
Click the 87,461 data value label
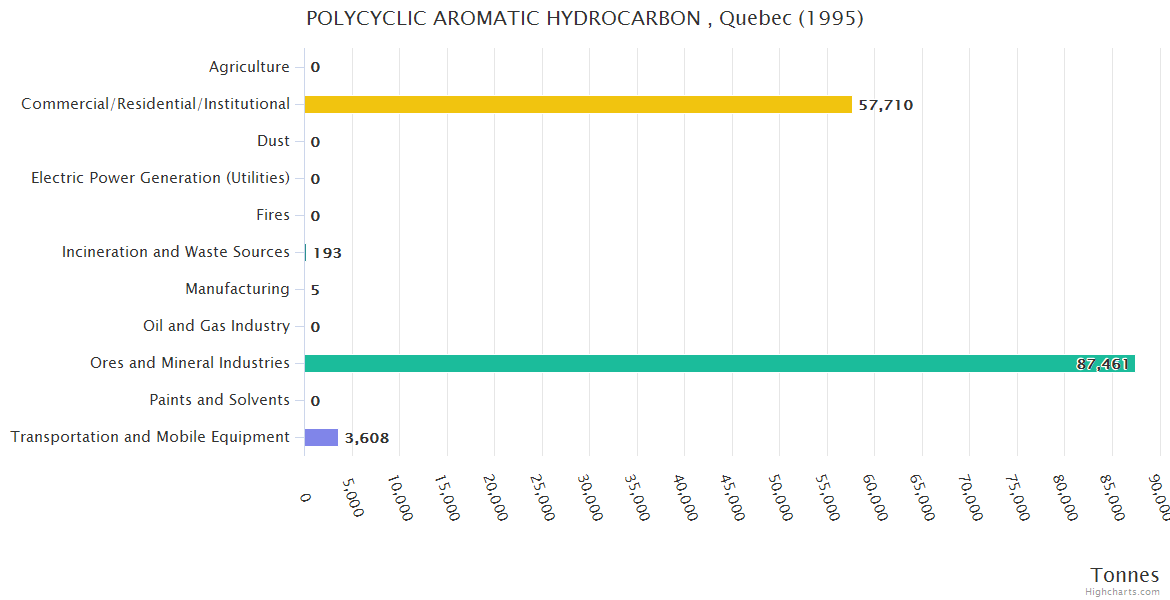click(x=1102, y=364)
